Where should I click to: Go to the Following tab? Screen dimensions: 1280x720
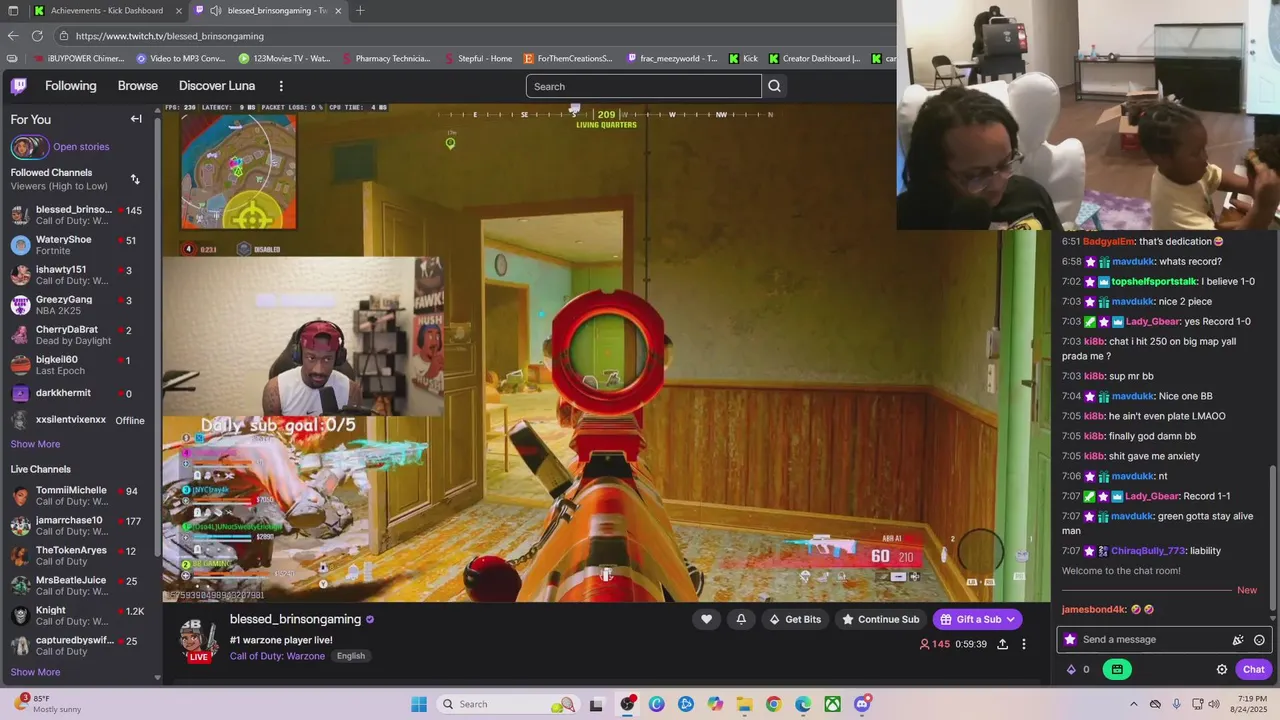[x=71, y=86]
